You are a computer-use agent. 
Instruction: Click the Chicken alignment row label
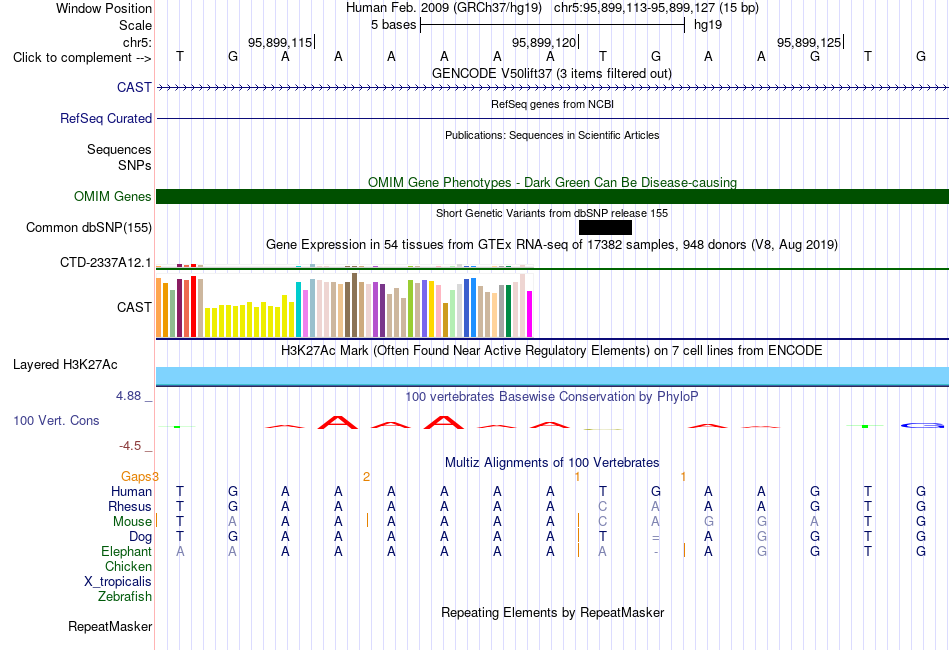pos(128,566)
